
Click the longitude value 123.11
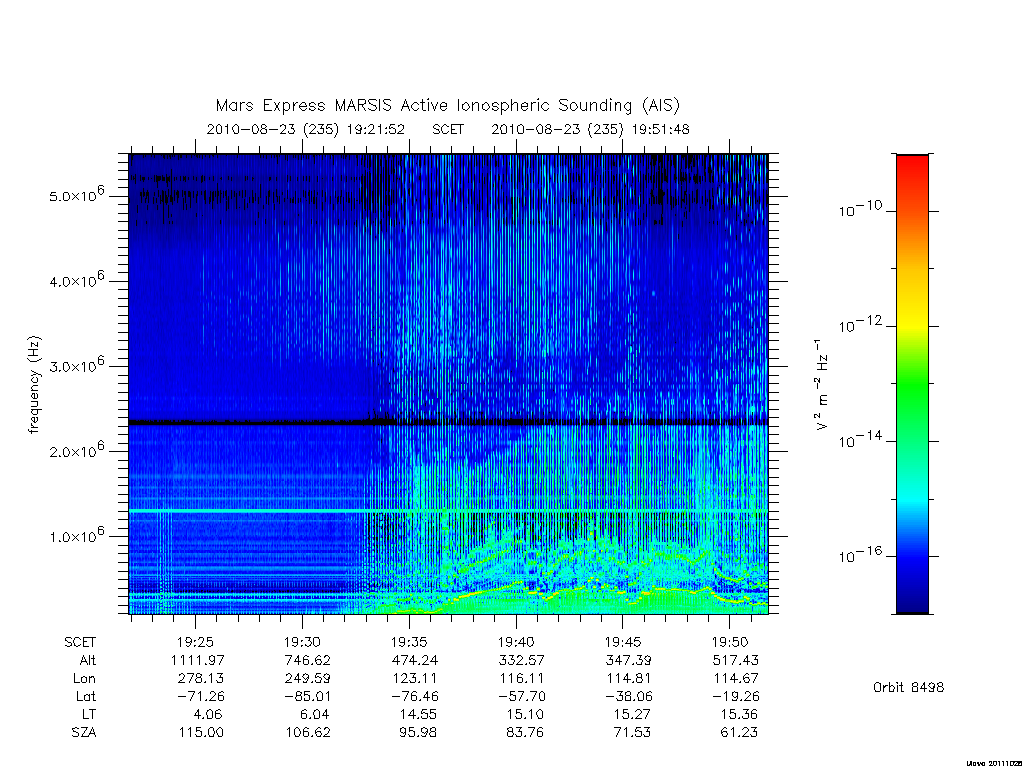coord(415,679)
